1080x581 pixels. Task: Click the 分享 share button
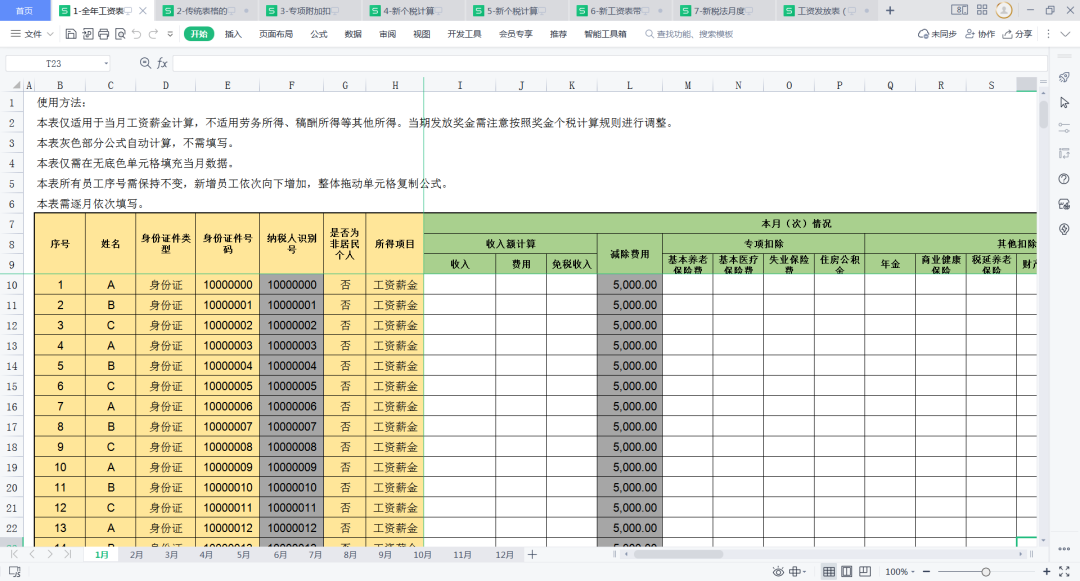(x=1017, y=34)
